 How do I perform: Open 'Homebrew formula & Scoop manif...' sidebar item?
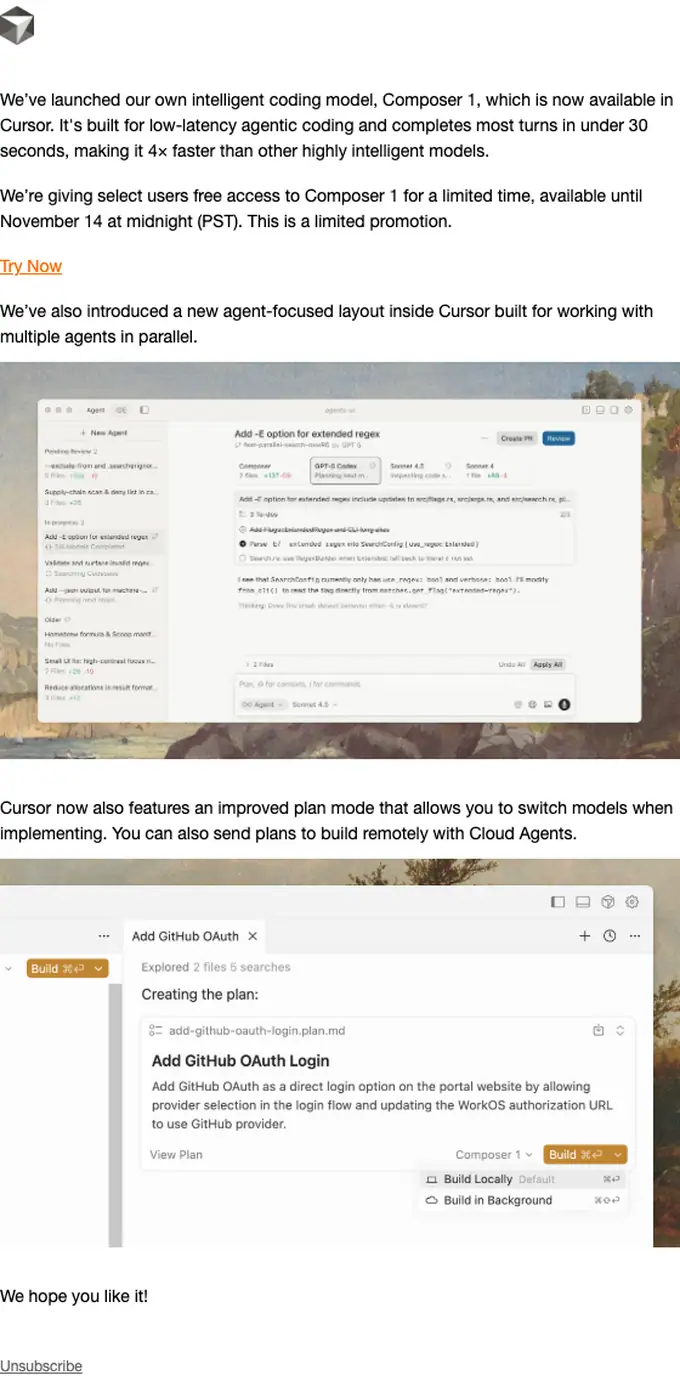click(x=102, y=640)
